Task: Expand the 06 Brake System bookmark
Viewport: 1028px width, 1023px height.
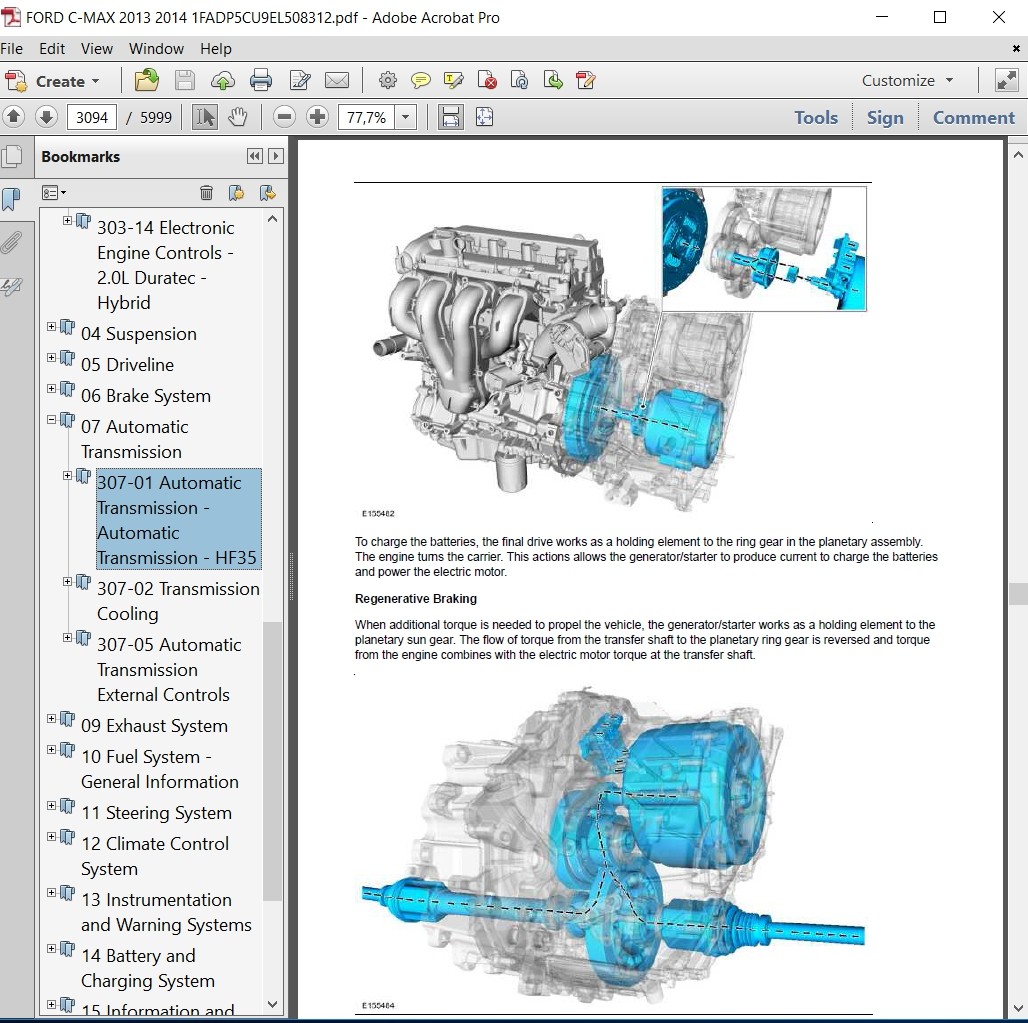Action: point(51,388)
